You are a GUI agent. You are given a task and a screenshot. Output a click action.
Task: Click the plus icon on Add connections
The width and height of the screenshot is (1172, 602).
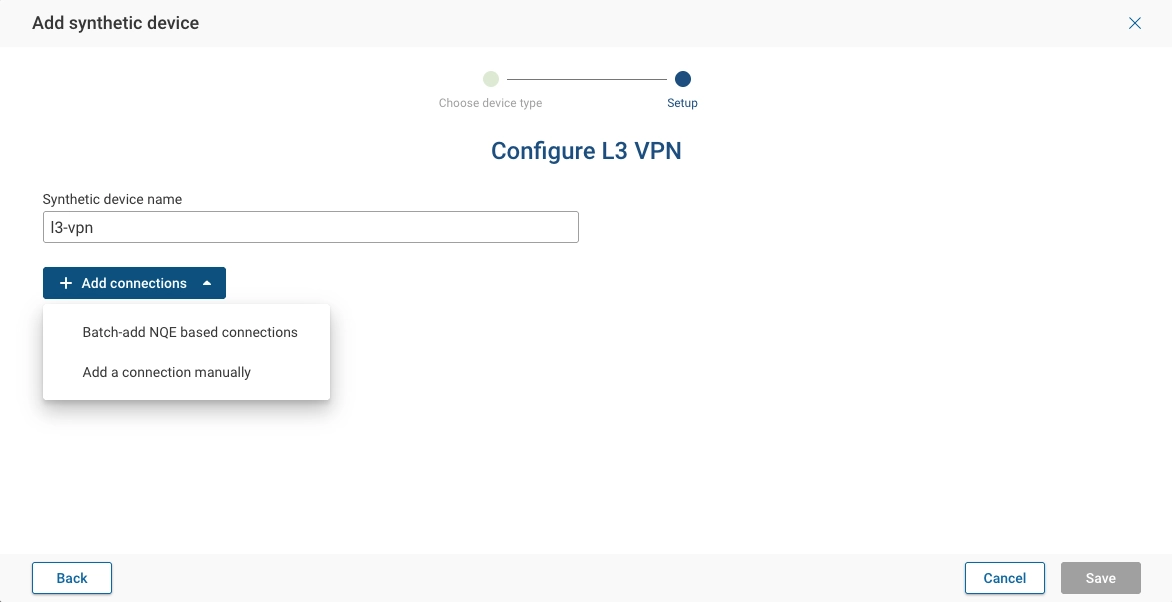tap(66, 283)
